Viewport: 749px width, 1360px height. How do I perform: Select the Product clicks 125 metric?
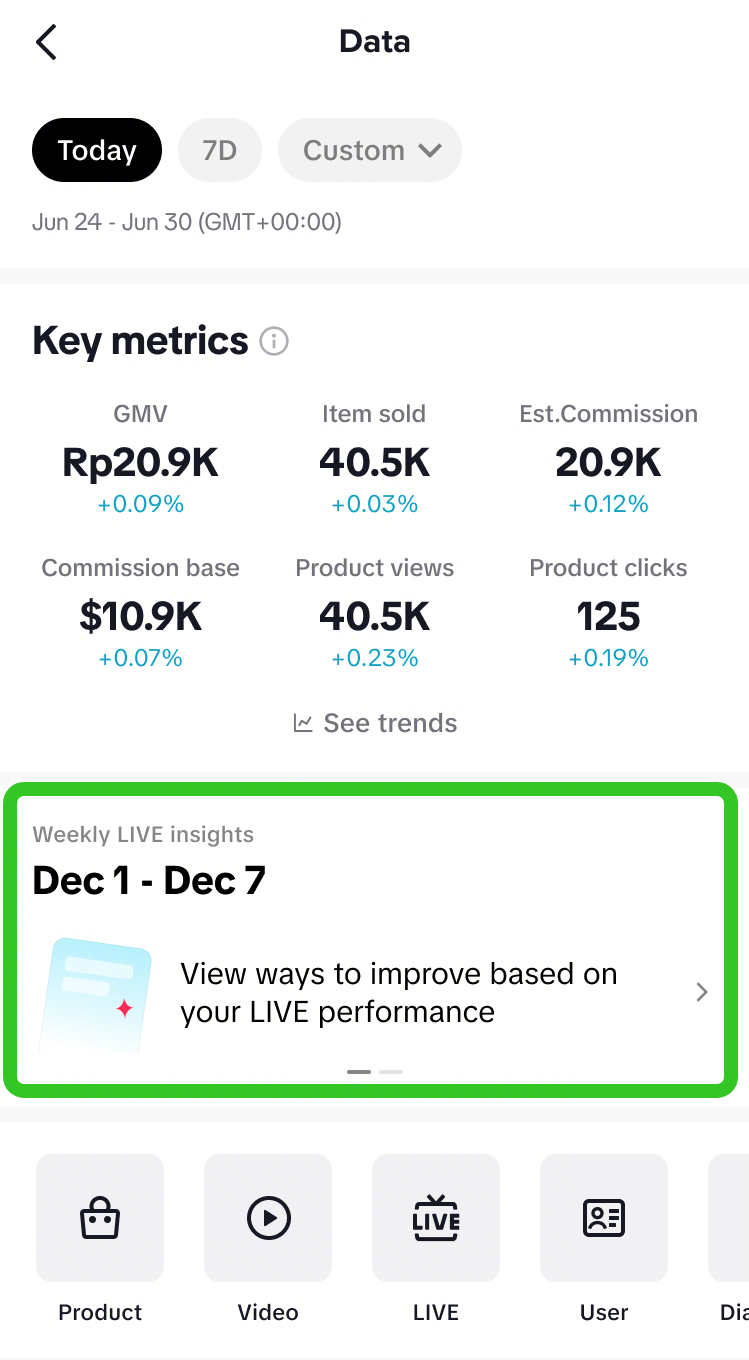tap(608, 615)
